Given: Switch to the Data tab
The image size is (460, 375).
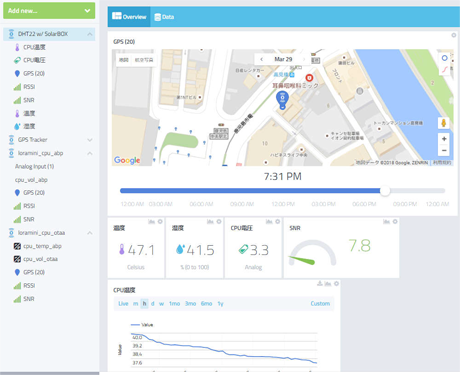Looking at the screenshot, I should coord(164,17).
